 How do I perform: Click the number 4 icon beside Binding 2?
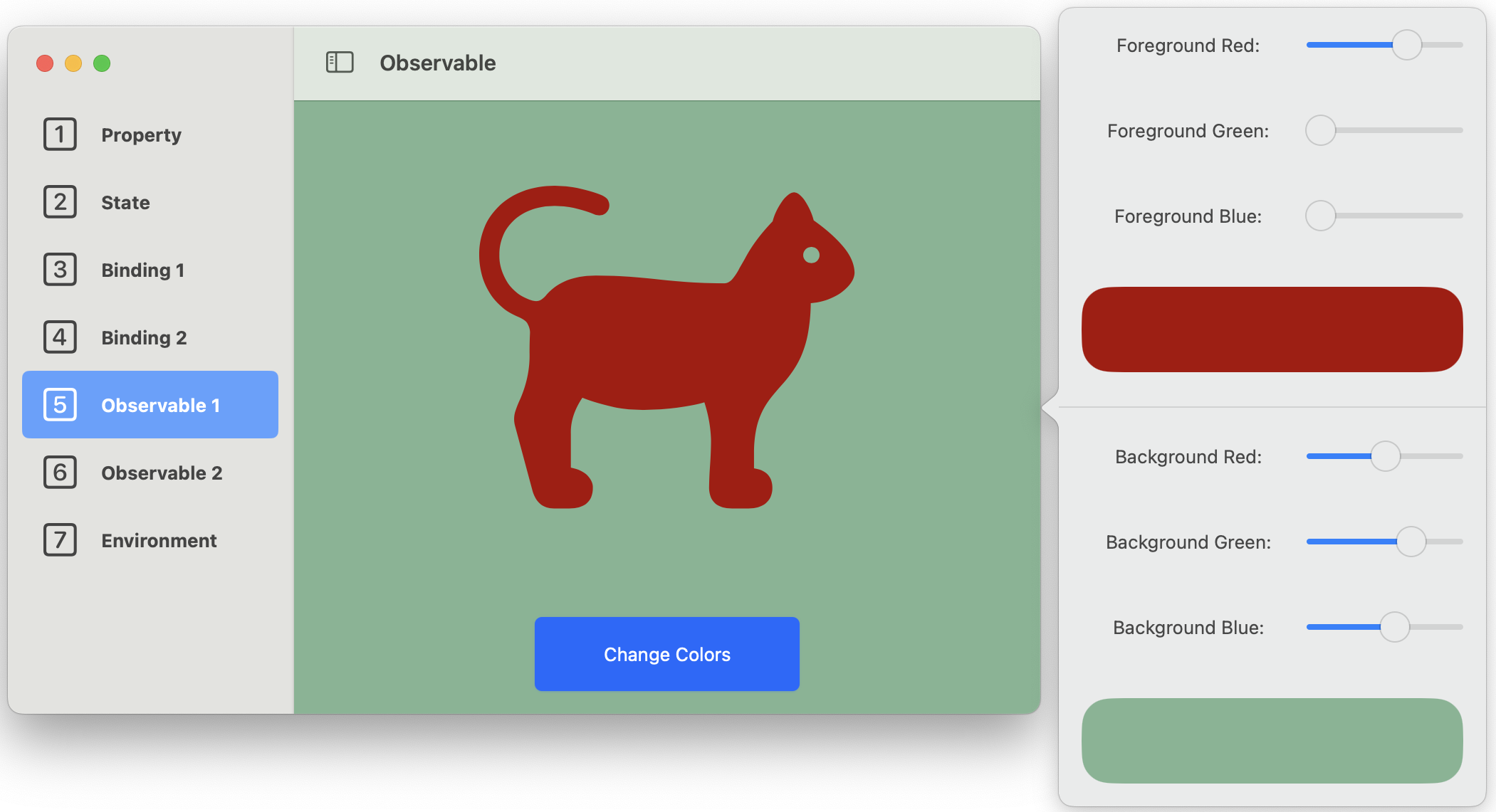[60, 337]
